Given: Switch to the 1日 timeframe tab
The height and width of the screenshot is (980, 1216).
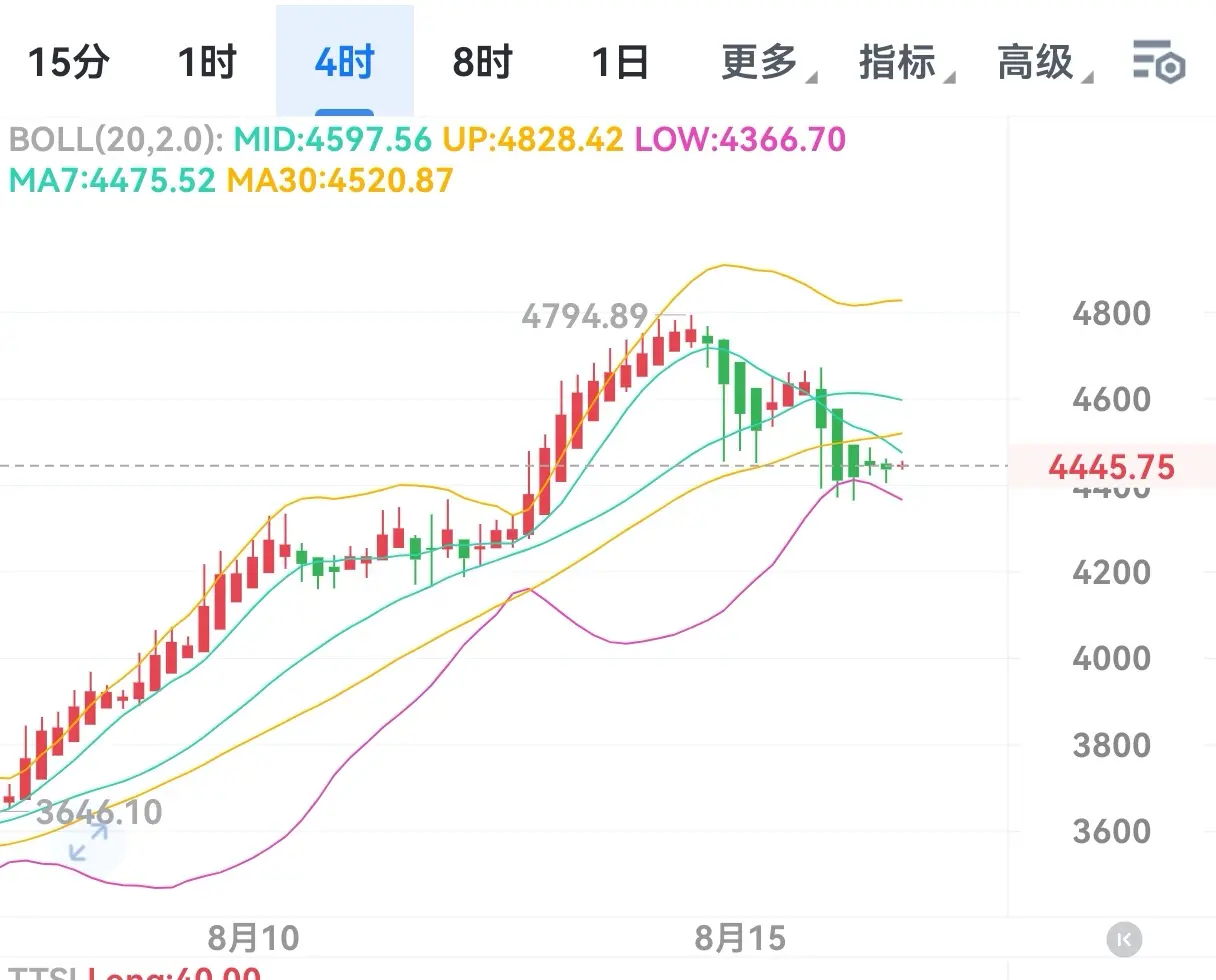Looking at the screenshot, I should point(620,62).
